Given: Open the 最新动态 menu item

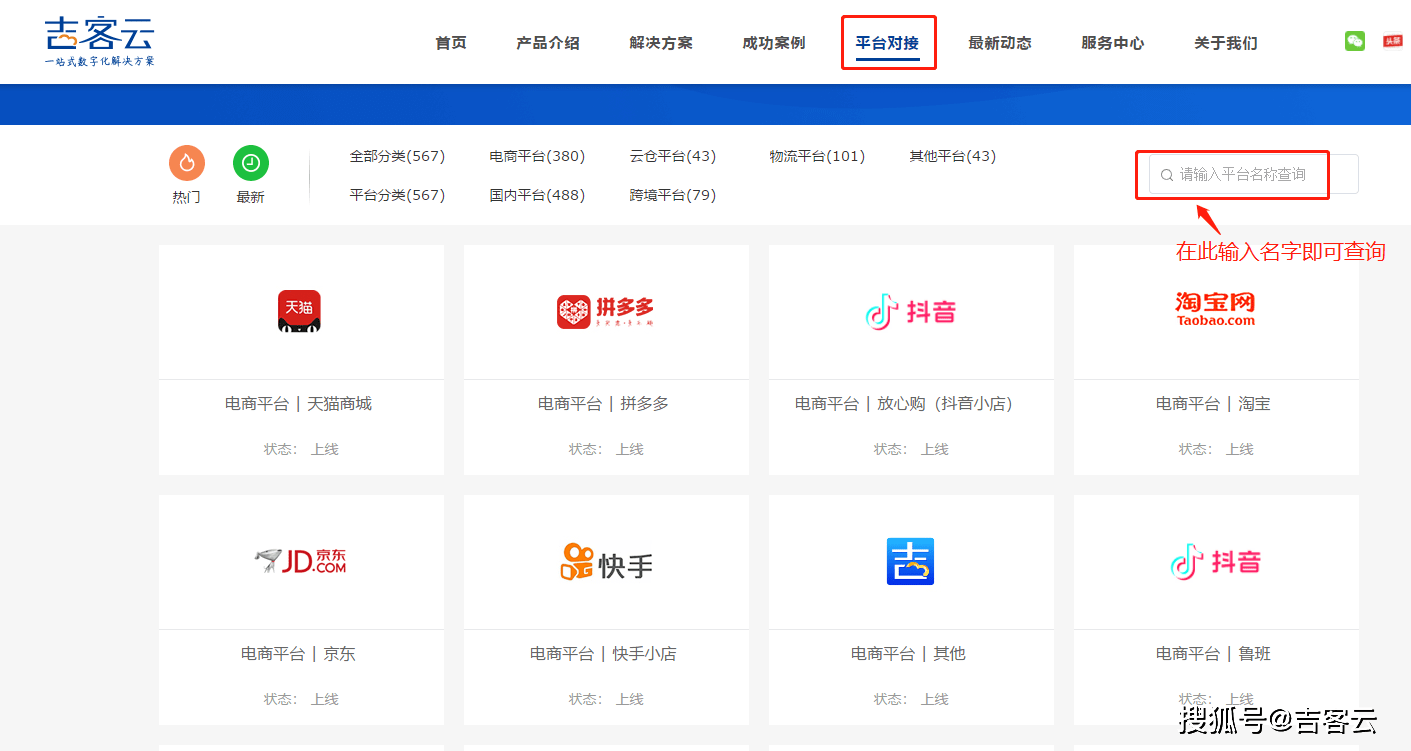Looking at the screenshot, I should 1000,43.
